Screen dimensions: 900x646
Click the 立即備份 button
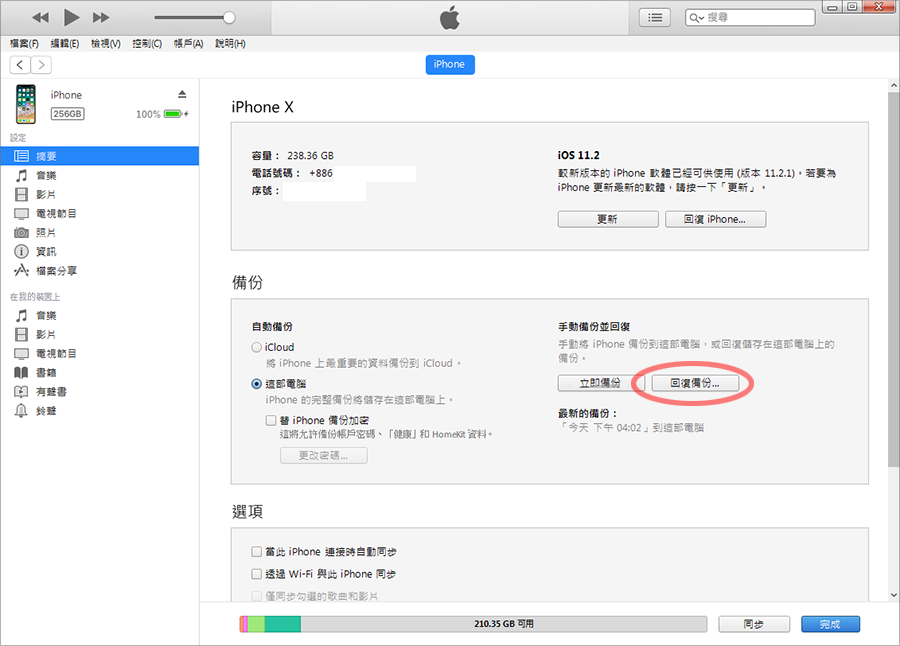tap(600, 383)
